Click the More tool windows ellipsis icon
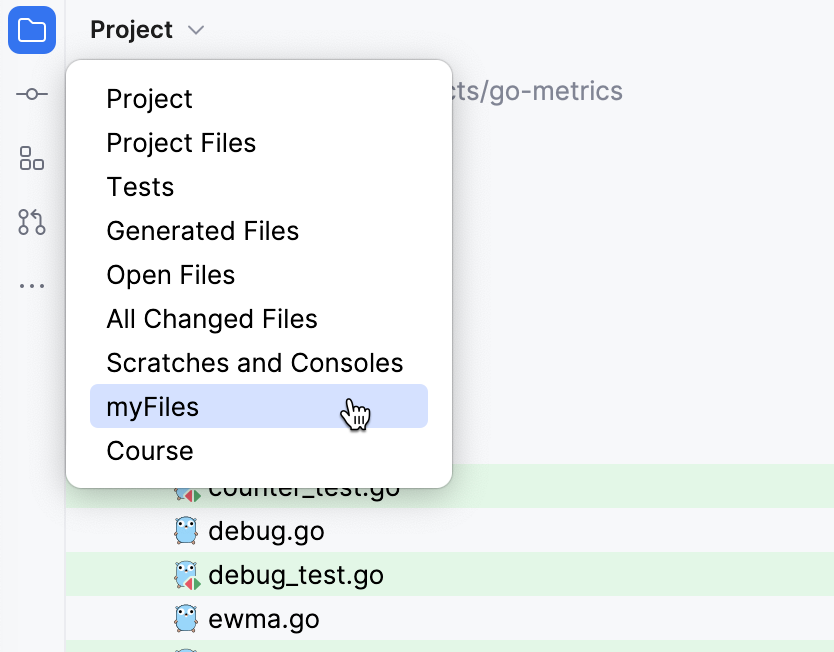Screen dimensions: 834x652 [x=32, y=285]
